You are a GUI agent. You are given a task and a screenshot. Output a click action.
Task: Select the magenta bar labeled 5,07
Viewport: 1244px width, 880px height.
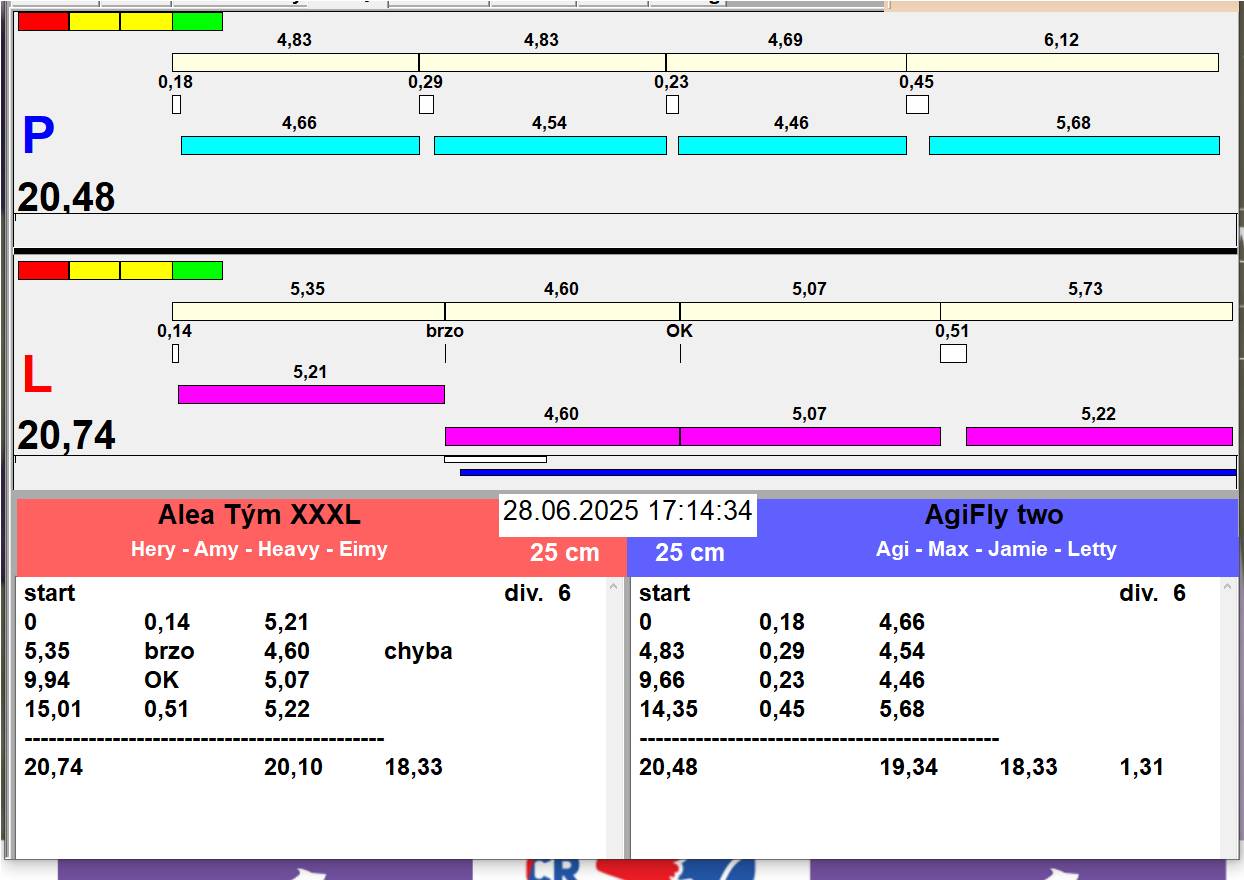[810, 436]
